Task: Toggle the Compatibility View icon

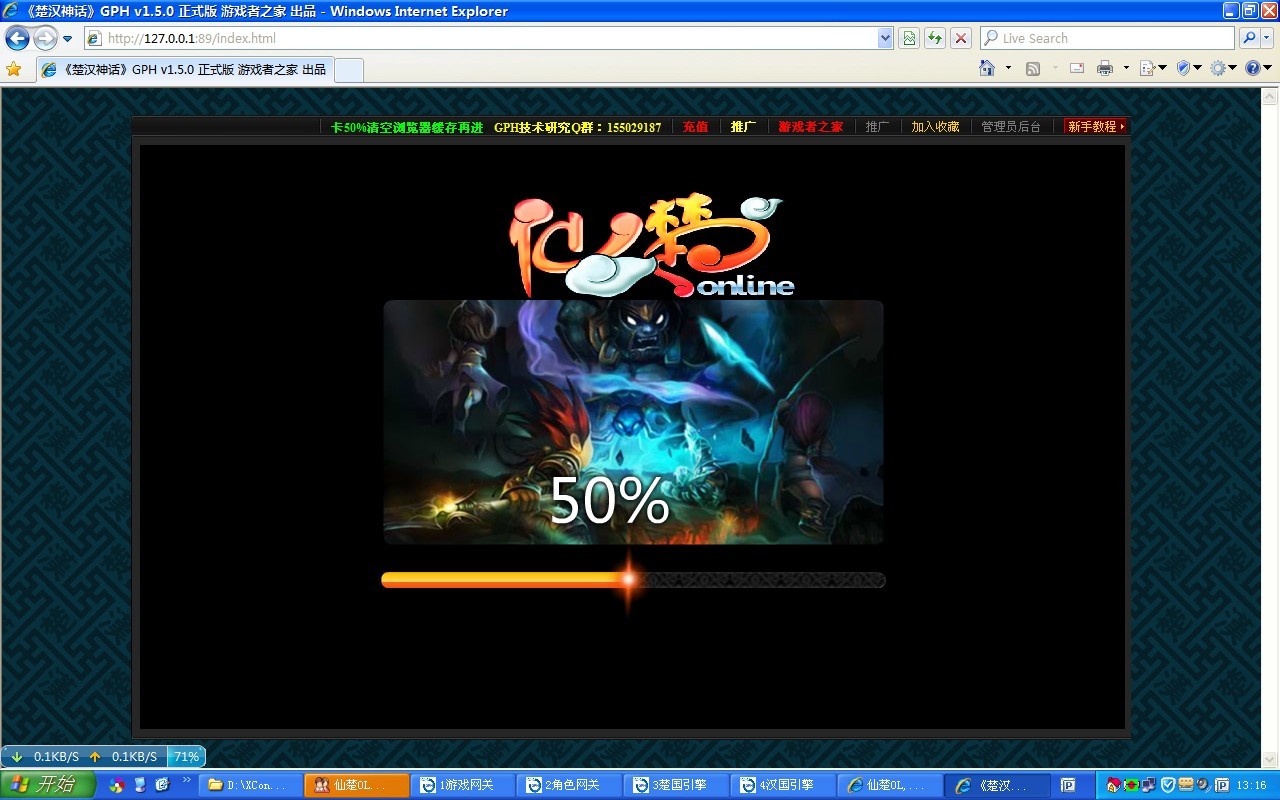Action: [x=909, y=38]
